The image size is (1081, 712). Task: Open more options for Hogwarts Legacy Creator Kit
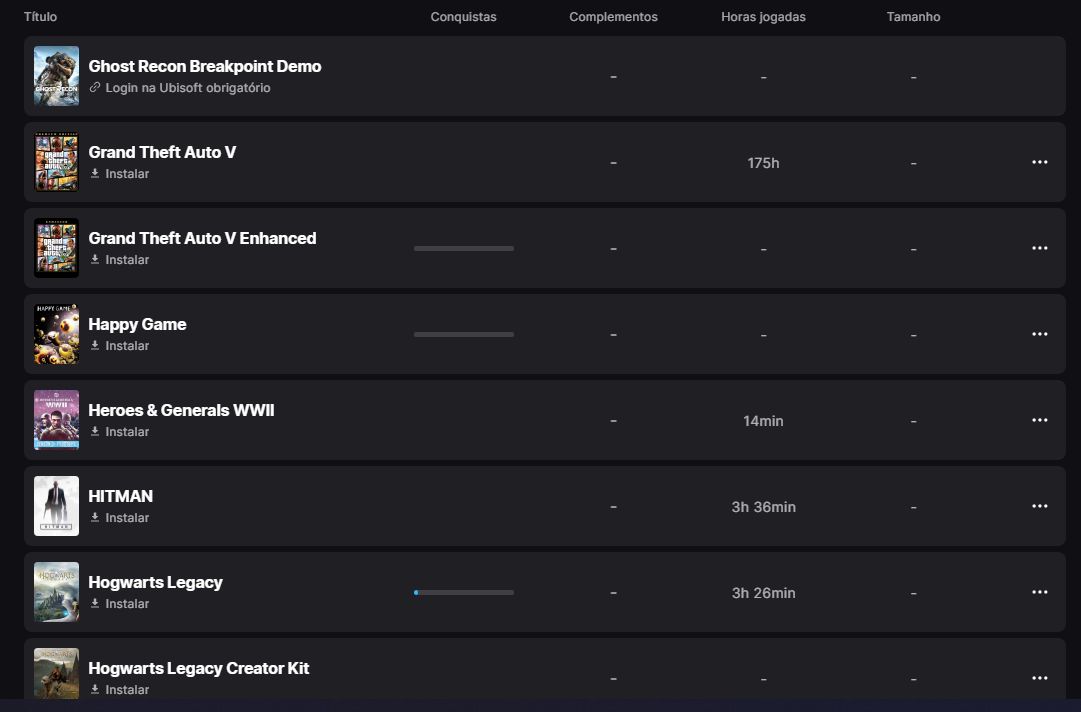point(1040,678)
